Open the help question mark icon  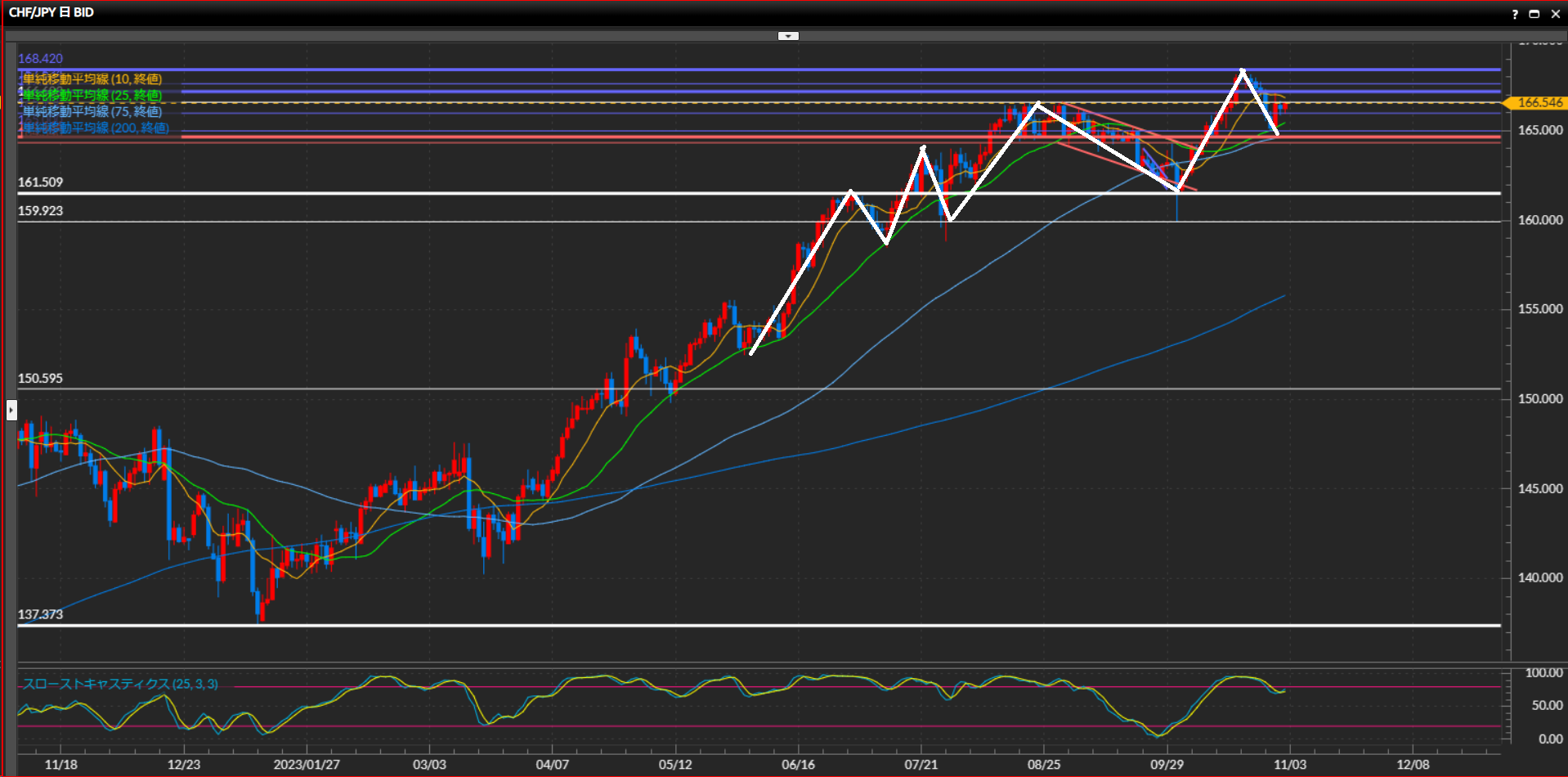coord(1515,14)
